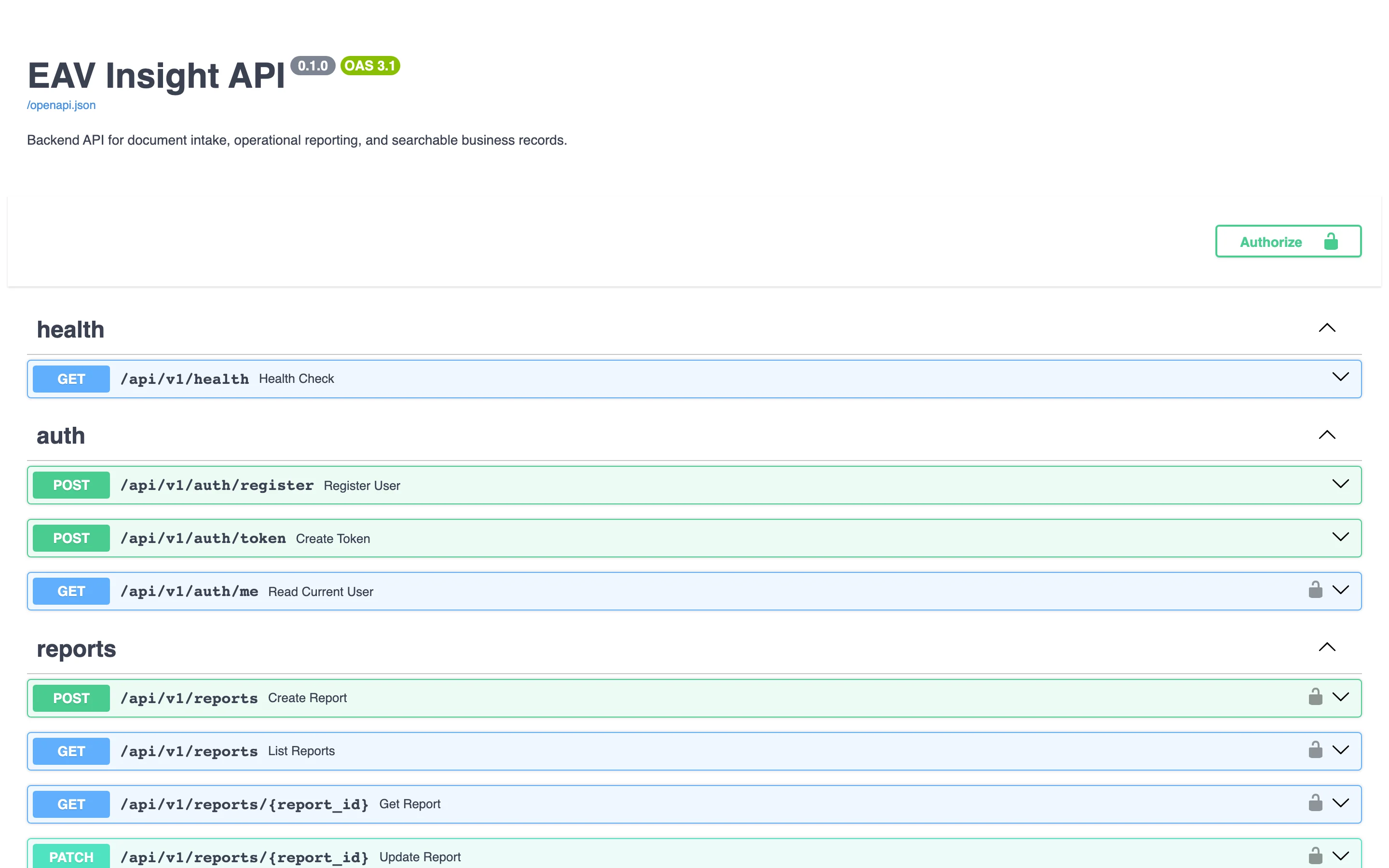Click the lock icon on List Reports
The height and width of the screenshot is (868, 1389).
click(x=1316, y=749)
